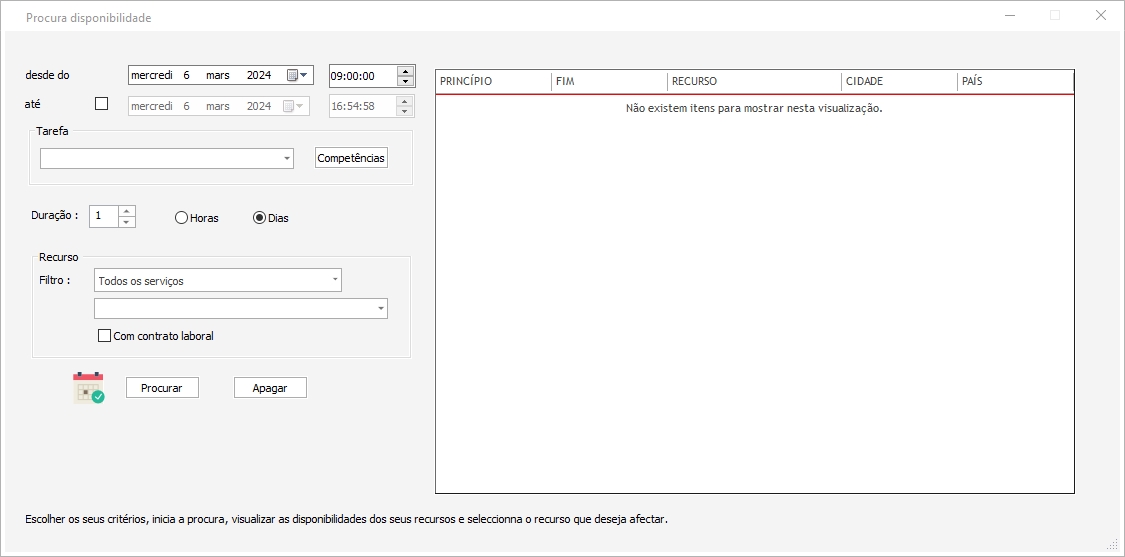The image size is (1125, 557).
Task: Click year '2024' in 'desde do' date
Action: 259,75
